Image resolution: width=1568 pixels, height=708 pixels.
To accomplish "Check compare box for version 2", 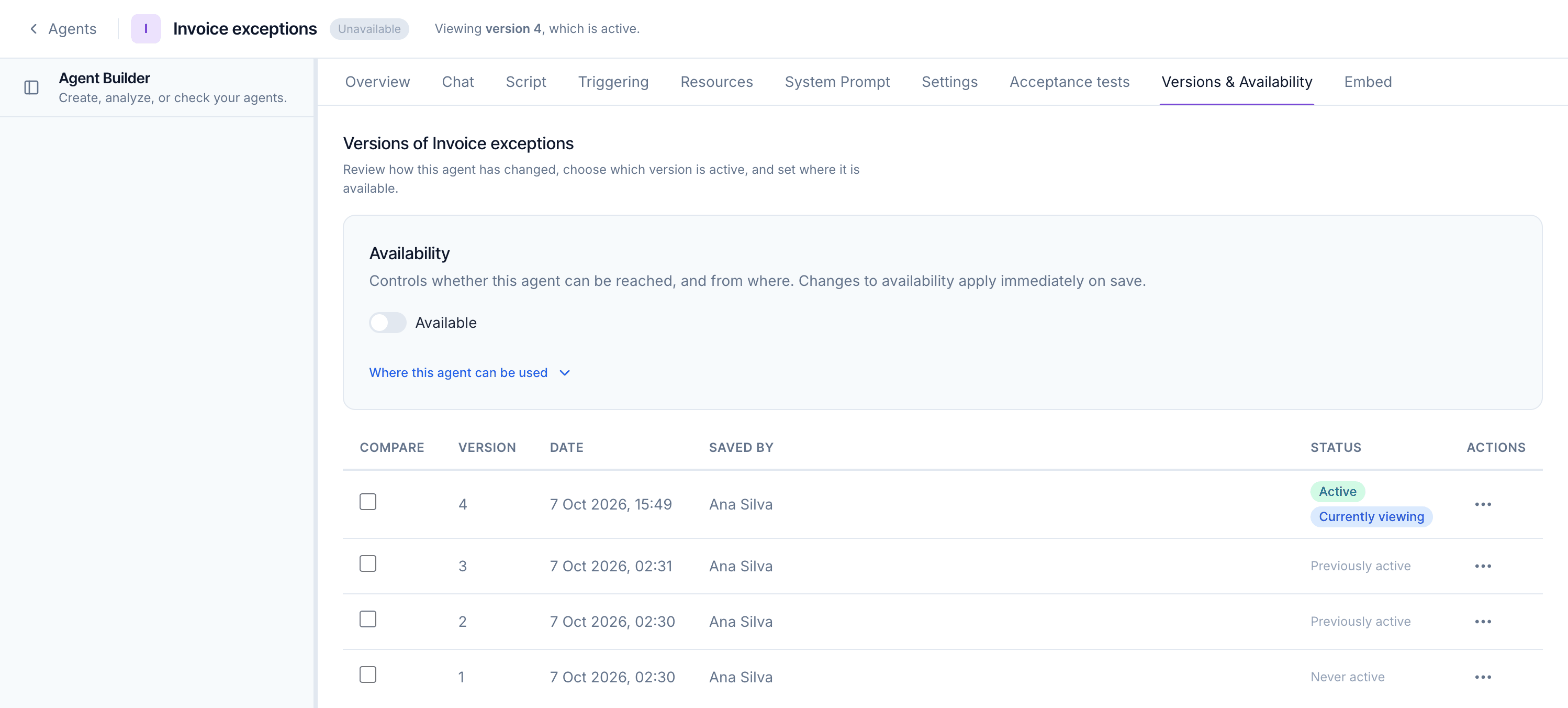I will 368,619.
